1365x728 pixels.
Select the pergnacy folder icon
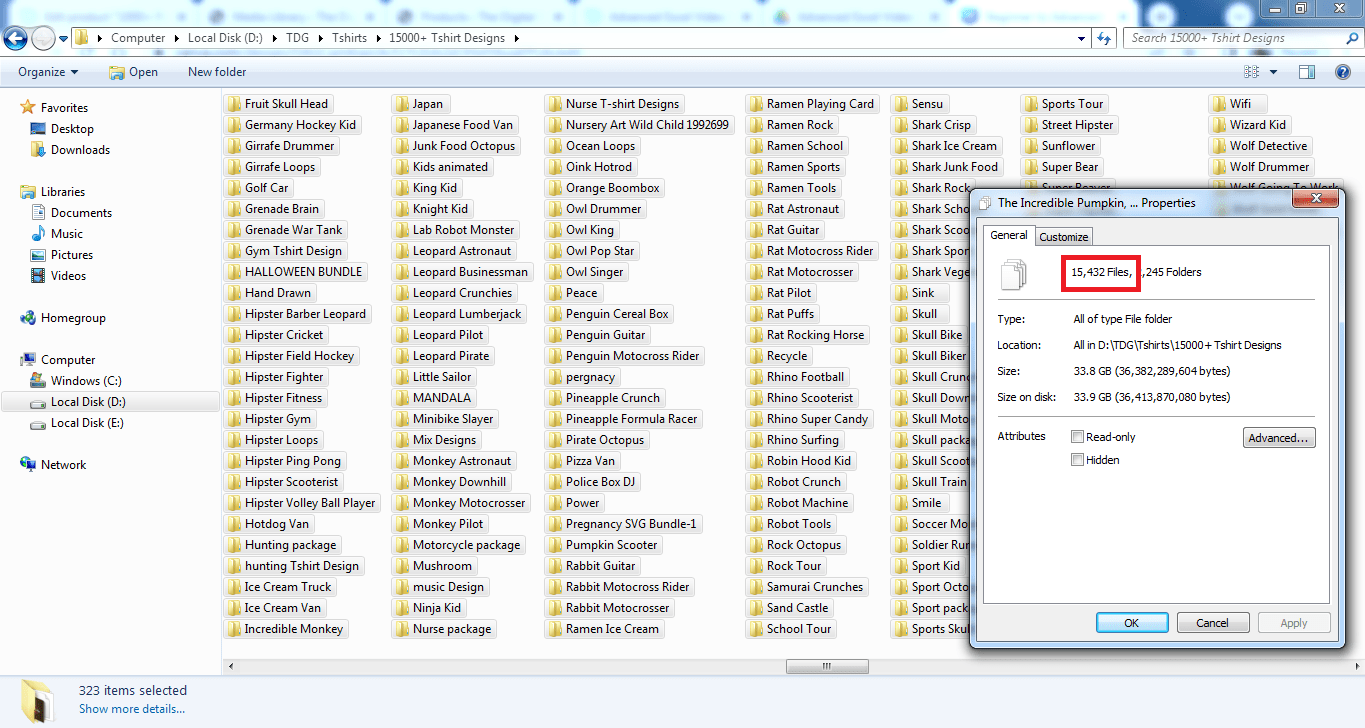pyautogui.click(x=554, y=377)
